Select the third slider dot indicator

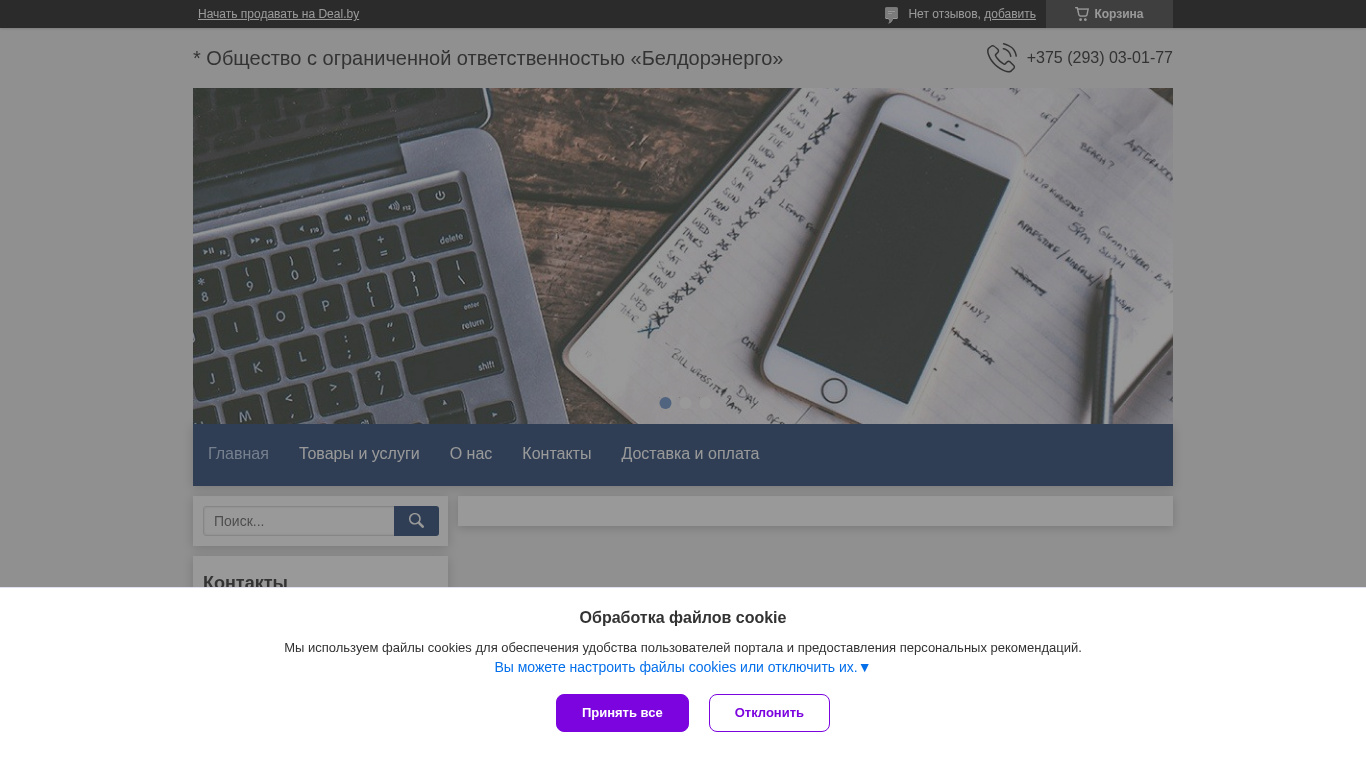click(705, 403)
